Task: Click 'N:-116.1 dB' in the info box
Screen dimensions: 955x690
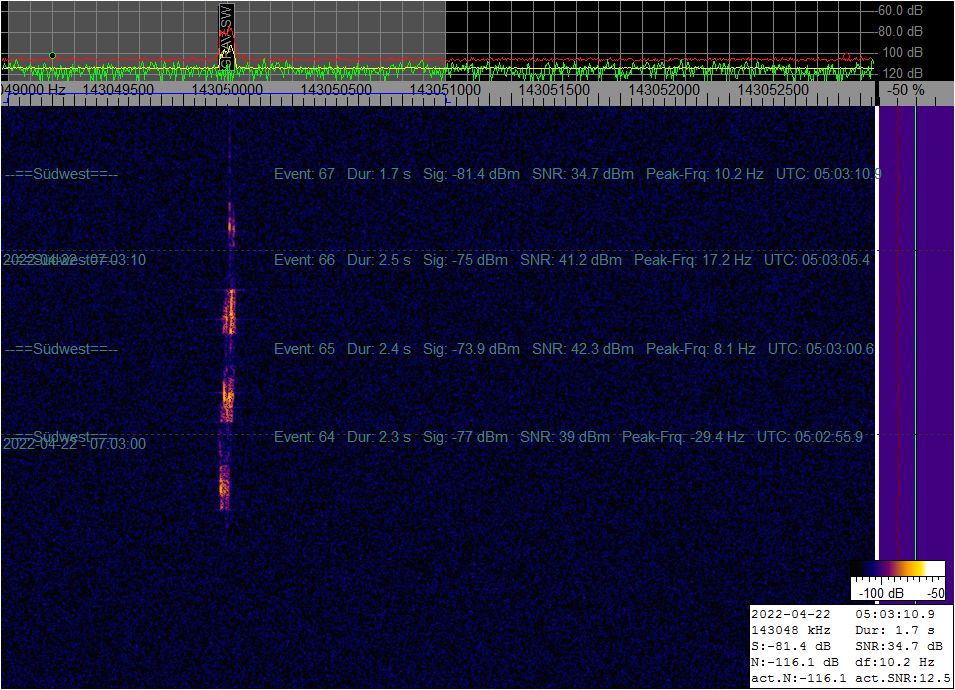Action: [x=794, y=661]
